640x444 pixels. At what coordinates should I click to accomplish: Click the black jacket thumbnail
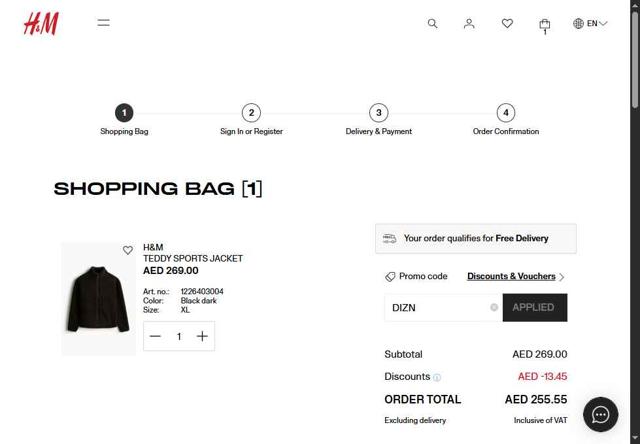(98, 298)
